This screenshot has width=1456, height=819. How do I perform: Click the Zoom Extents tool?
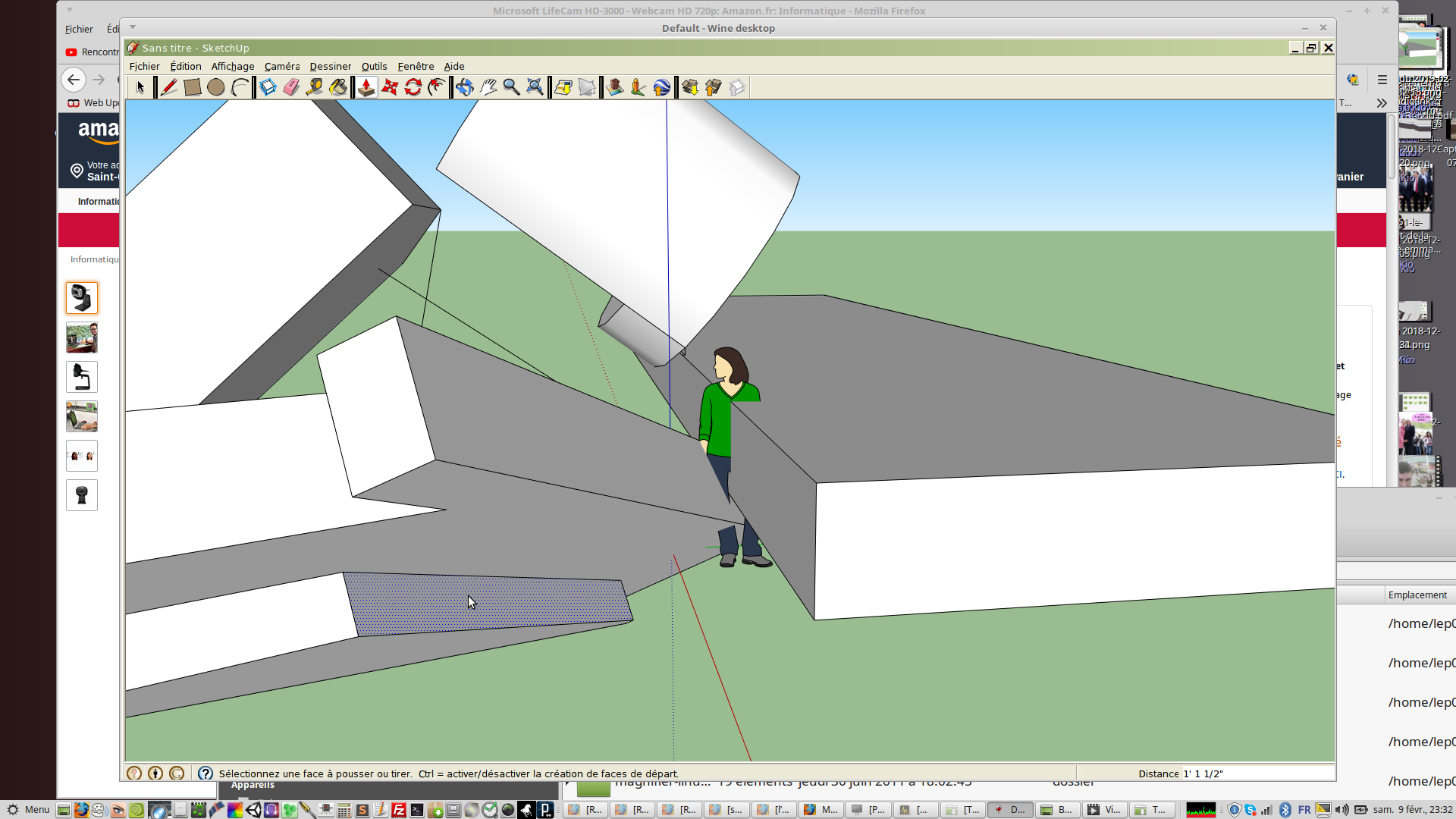(535, 87)
